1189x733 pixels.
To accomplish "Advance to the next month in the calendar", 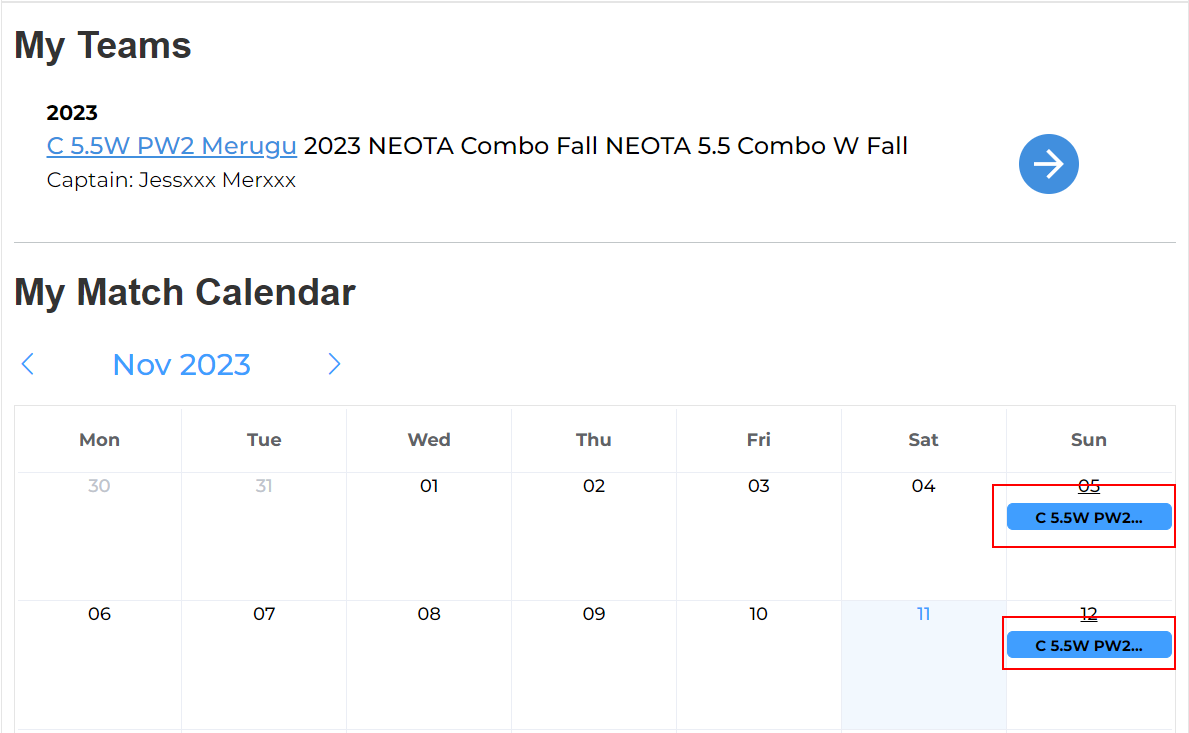I will 334,364.
